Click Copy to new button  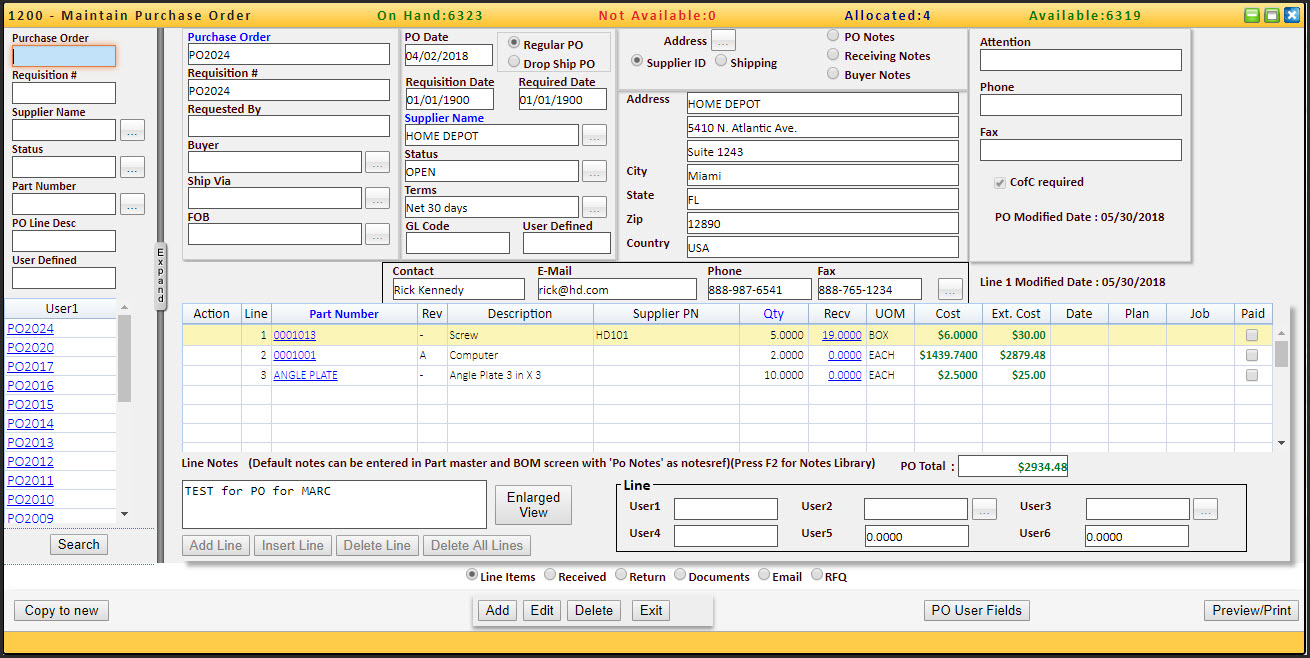pos(62,611)
